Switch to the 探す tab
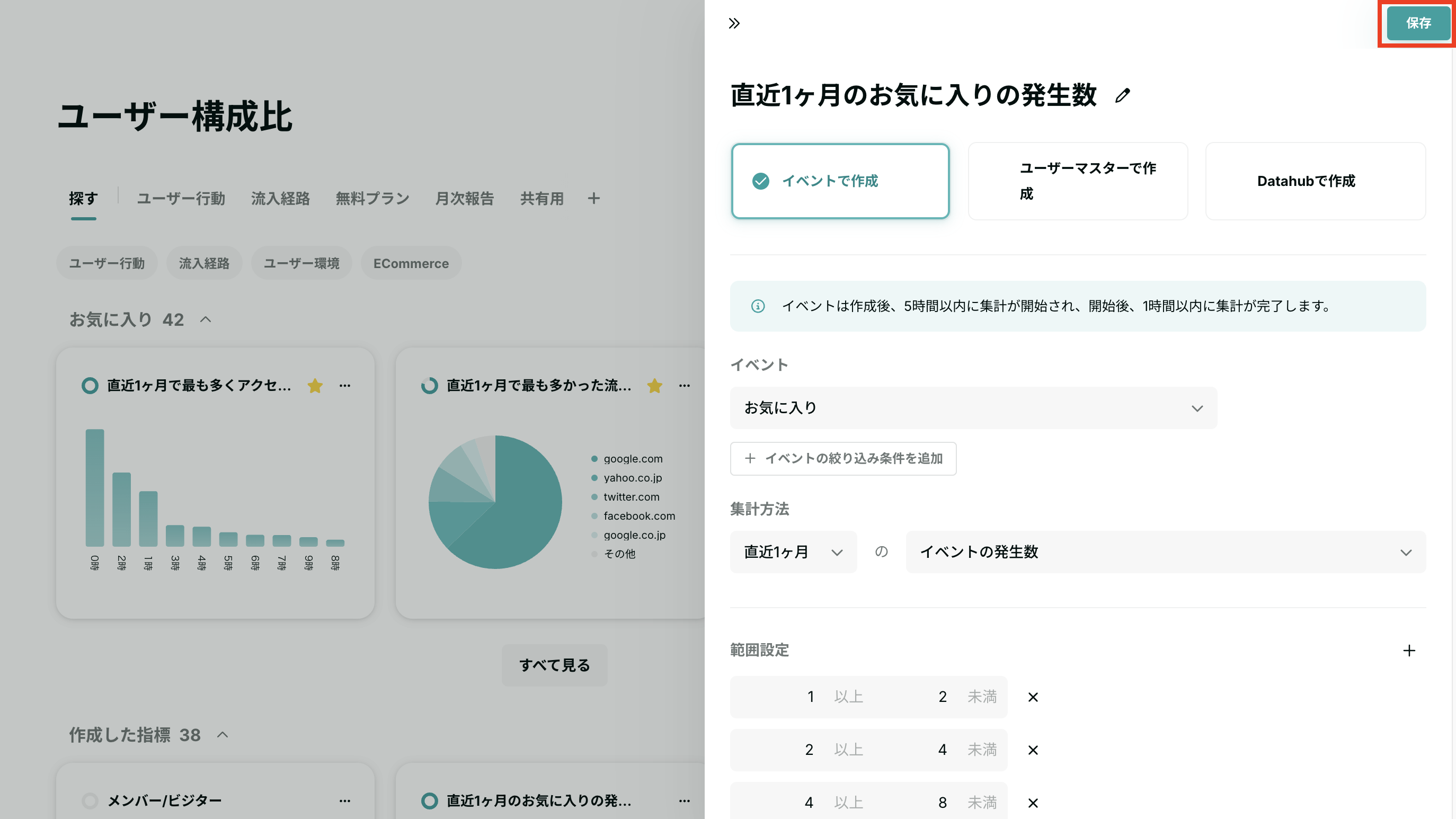Viewport: 1456px width, 819px height. tap(84, 199)
